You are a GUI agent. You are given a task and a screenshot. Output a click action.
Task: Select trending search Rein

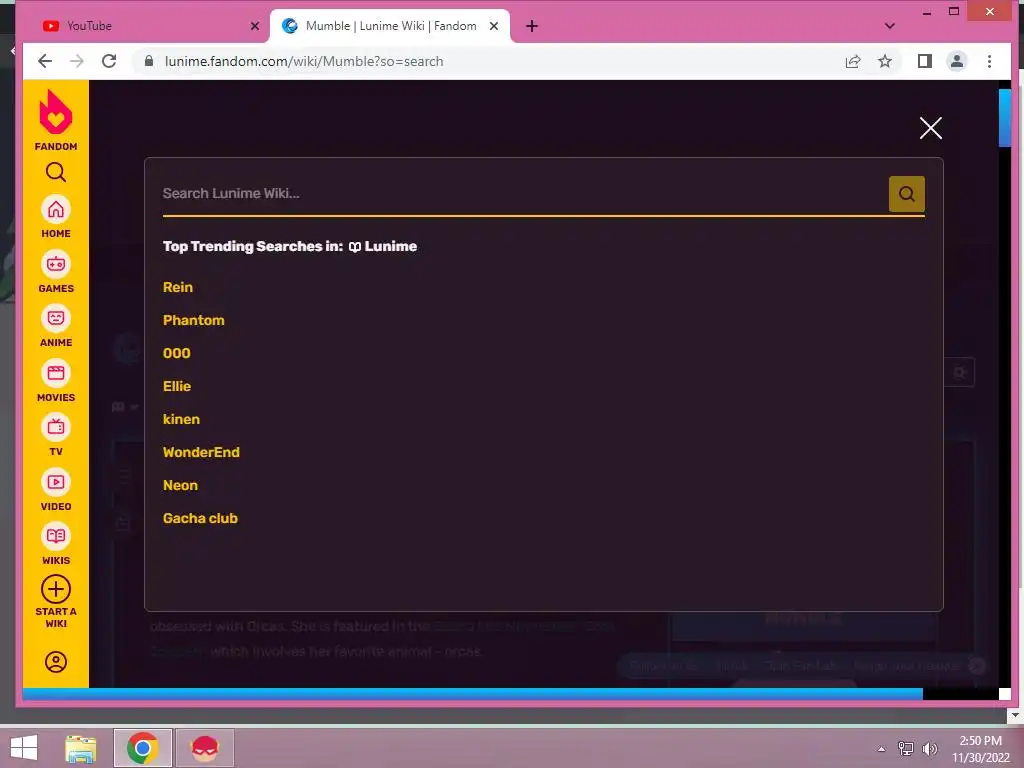[x=178, y=287]
